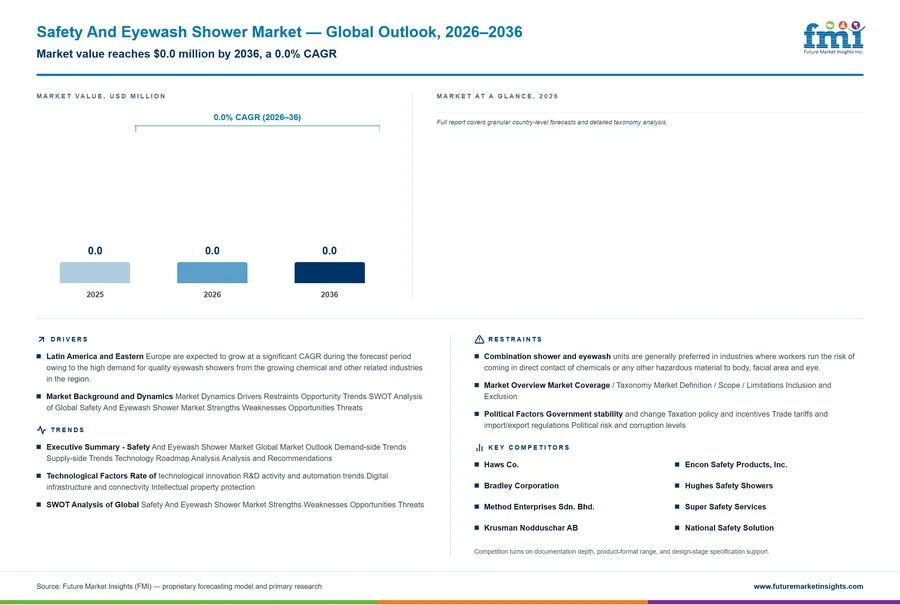
Task: Click the 'Competition turns on documentation depth' footnote
Action: coord(622,552)
